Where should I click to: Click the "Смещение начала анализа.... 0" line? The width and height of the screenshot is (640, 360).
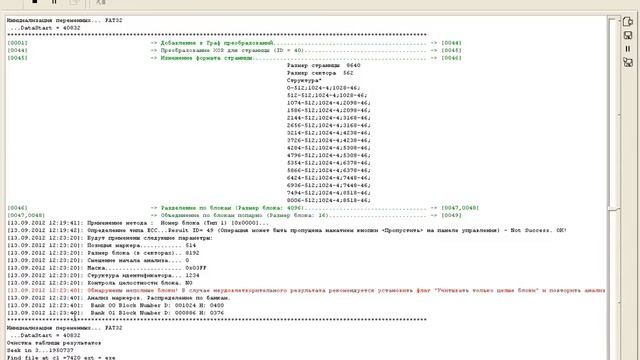98,260
